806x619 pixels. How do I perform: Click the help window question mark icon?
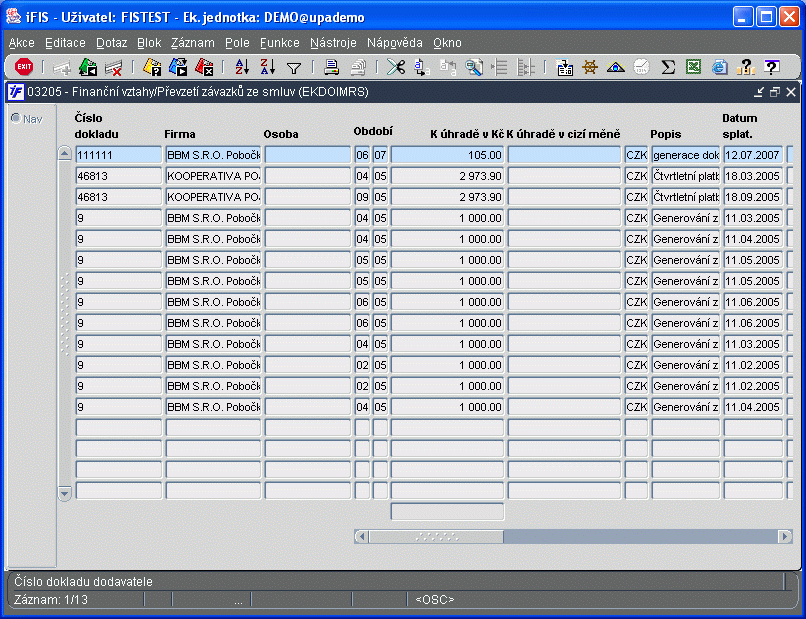pyautogui.click(x=771, y=67)
